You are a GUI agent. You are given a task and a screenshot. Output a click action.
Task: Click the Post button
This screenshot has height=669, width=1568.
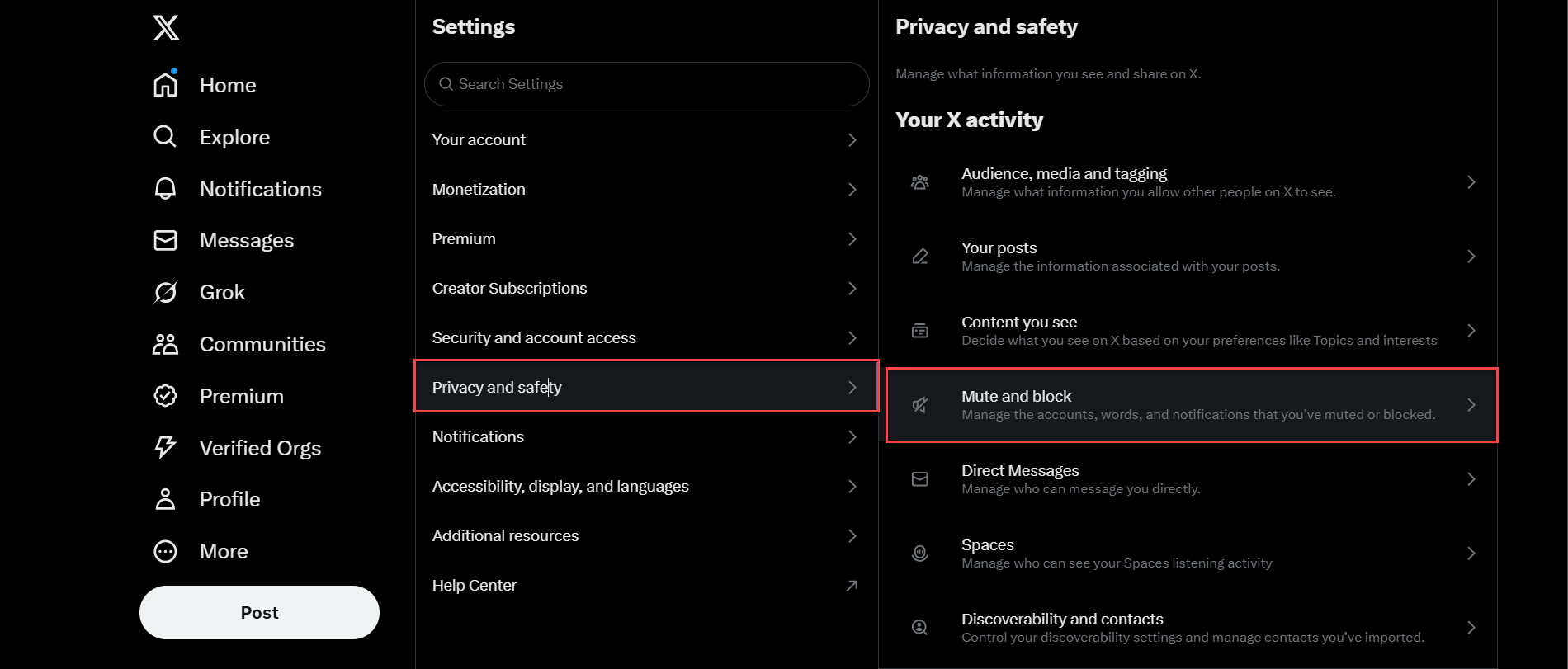click(x=258, y=612)
